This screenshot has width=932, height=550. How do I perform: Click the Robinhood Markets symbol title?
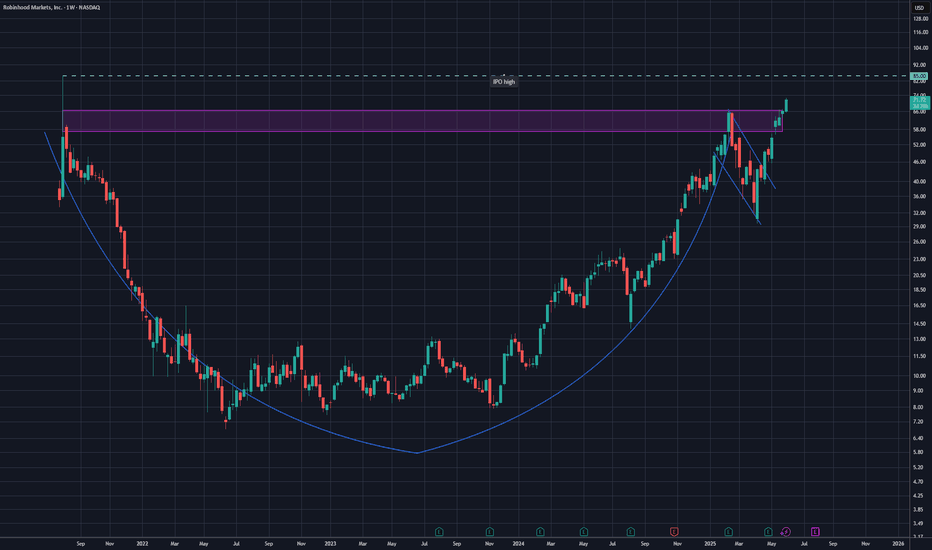tap(52, 8)
